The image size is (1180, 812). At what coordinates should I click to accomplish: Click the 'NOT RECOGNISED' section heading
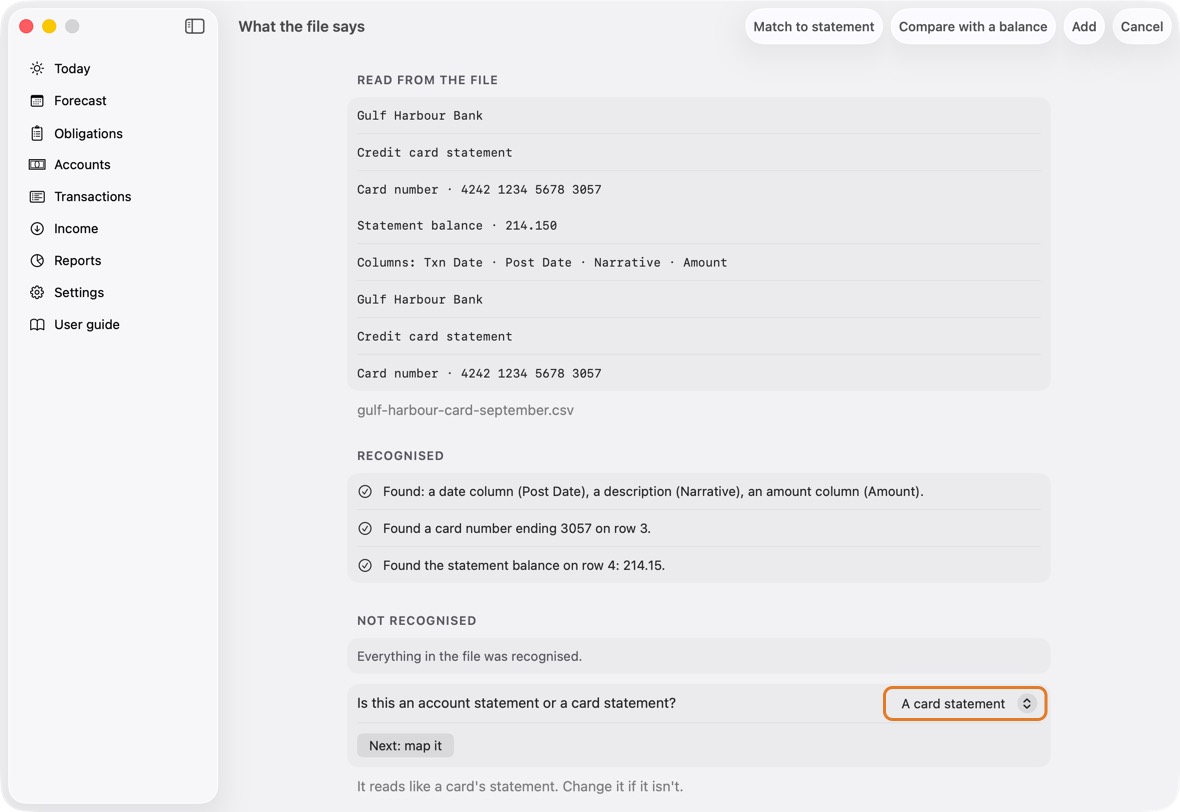tap(417, 621)
